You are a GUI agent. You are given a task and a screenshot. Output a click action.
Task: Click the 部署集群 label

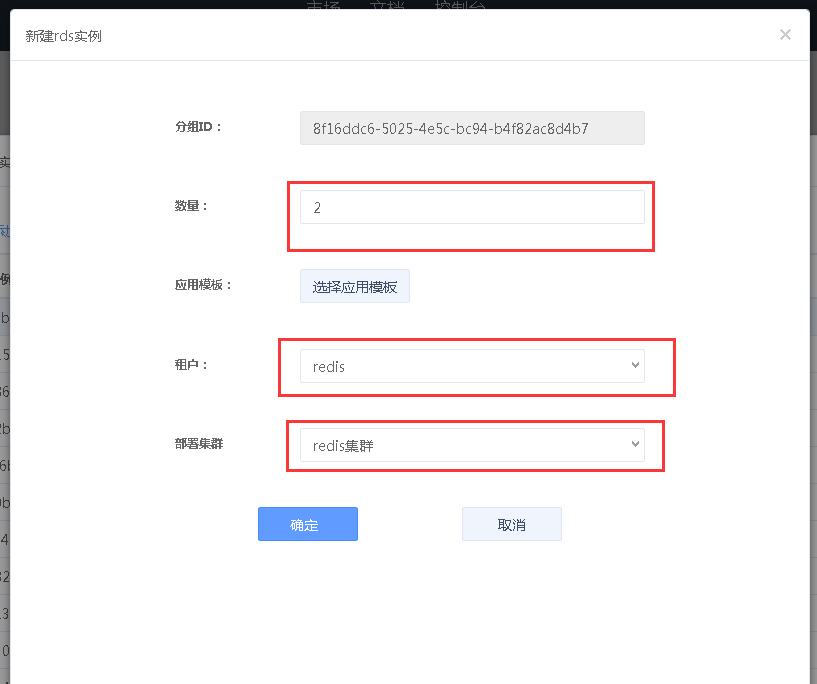(x=199, y=443)
